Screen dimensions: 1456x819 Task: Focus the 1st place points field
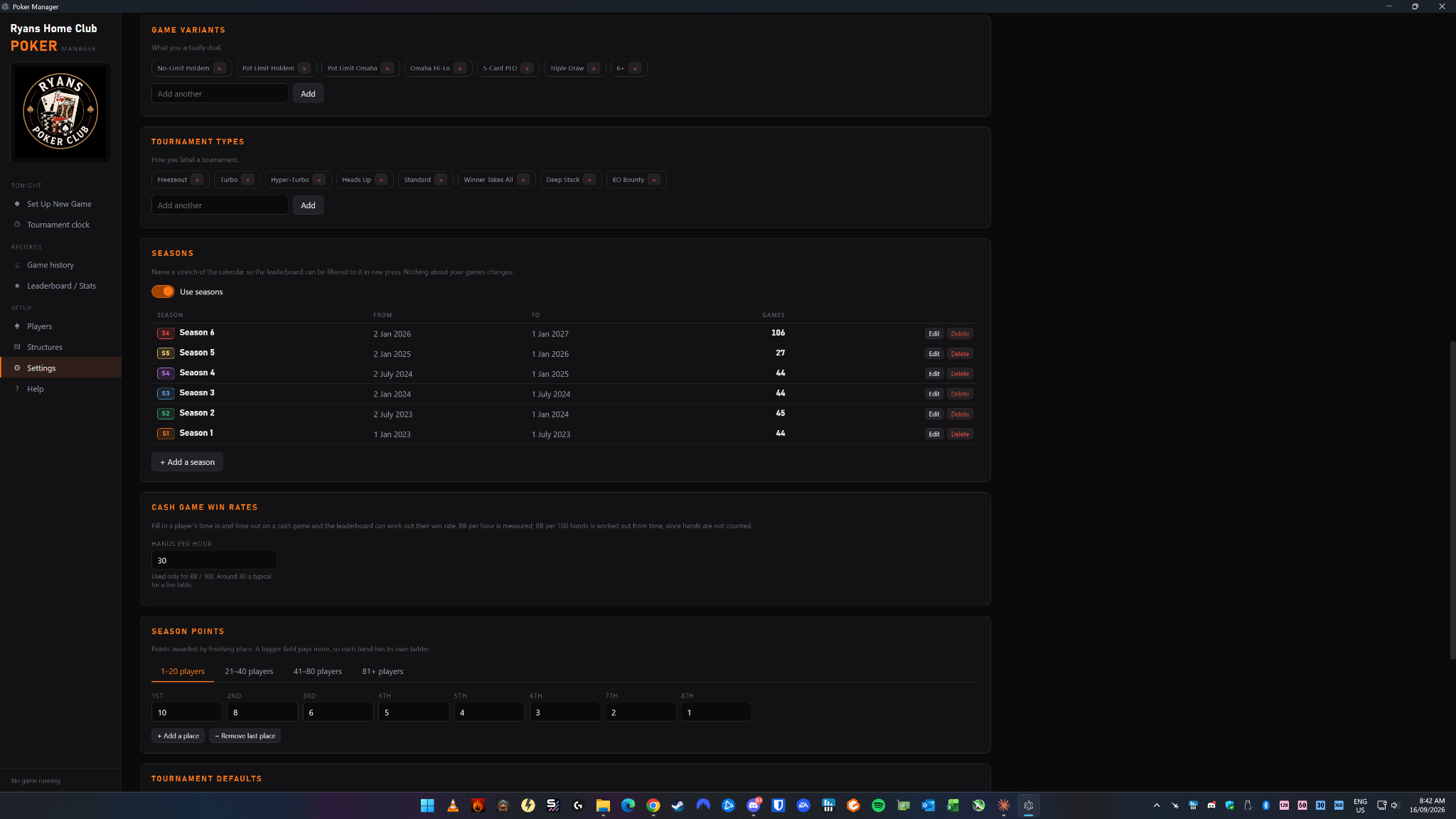187,712
